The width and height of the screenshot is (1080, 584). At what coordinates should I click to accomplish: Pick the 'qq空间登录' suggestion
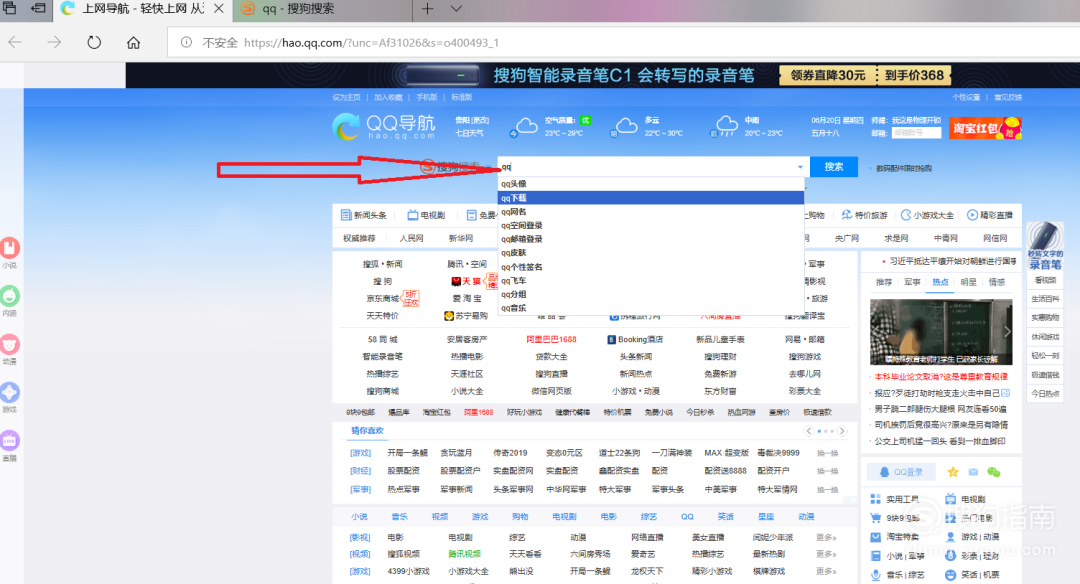point(651,225)
